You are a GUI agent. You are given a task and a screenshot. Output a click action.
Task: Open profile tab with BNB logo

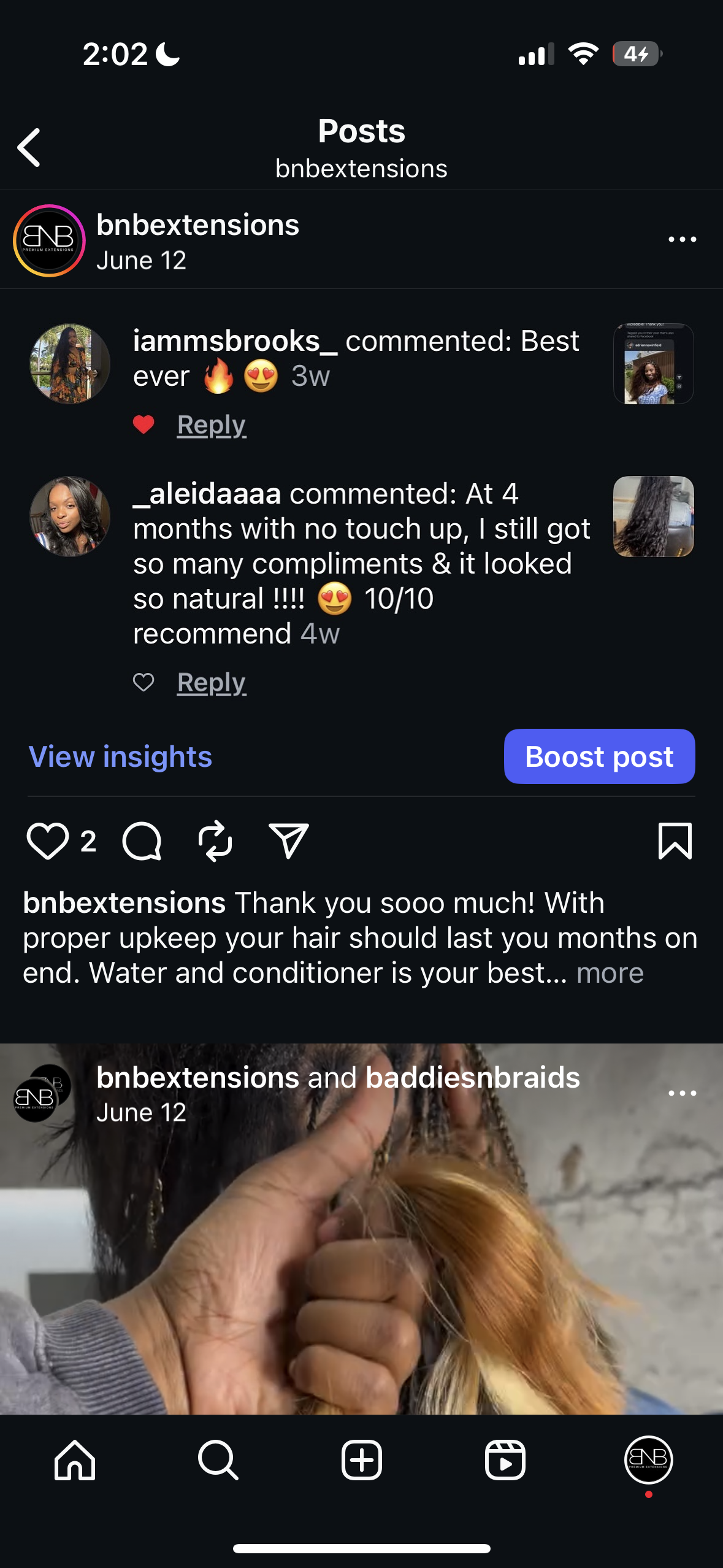tap(648, 1460)
